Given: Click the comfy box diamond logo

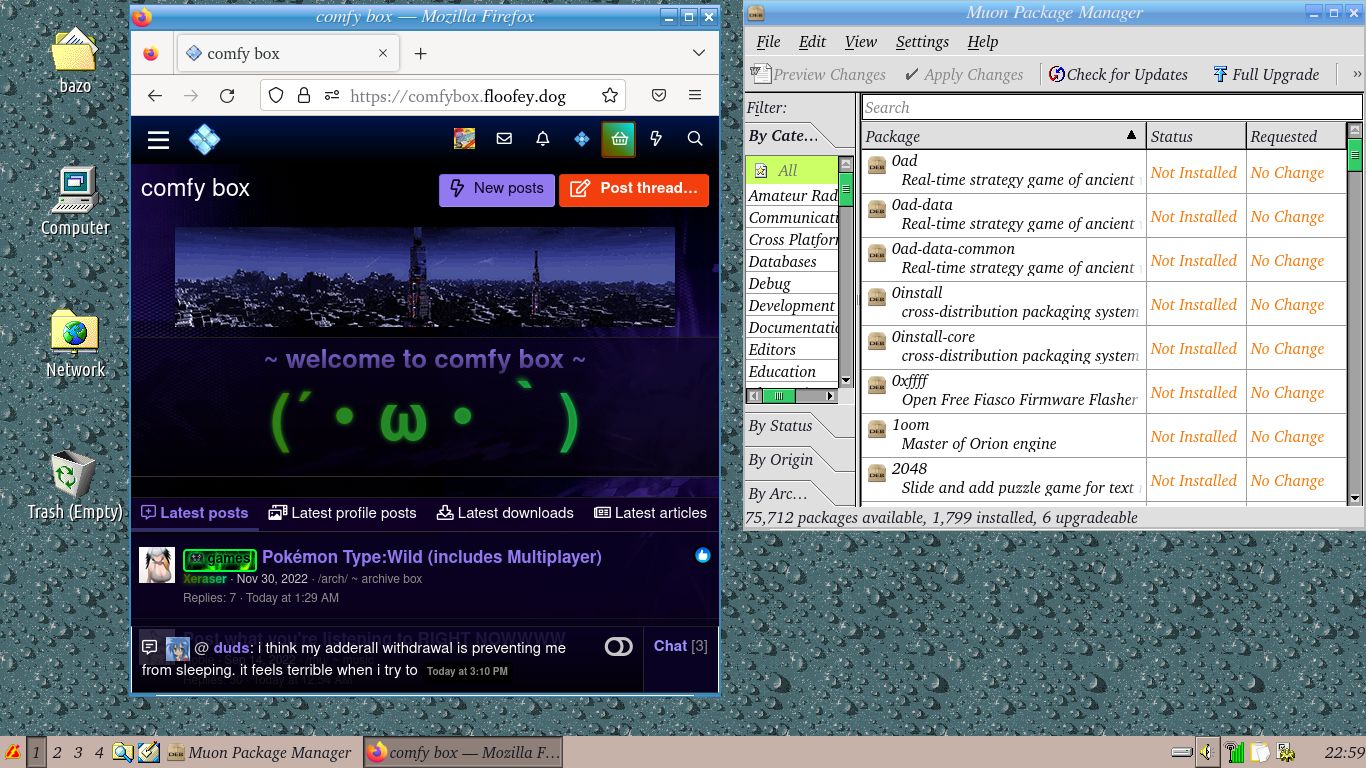Looking at the screenshot, I should click(x=204, y=140).
